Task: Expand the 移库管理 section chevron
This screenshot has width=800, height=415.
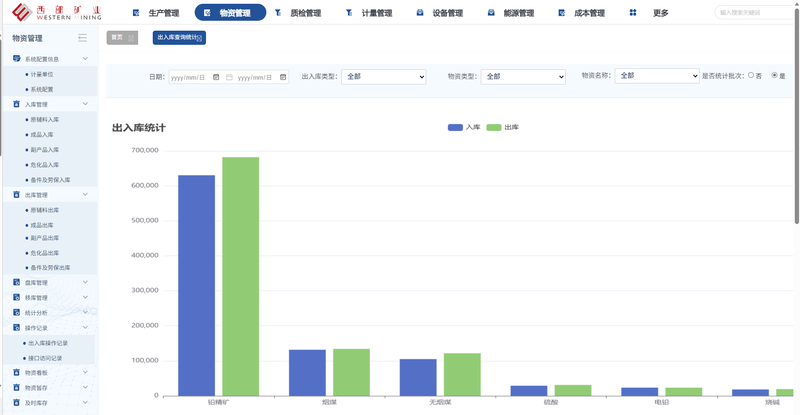Action: pos(85,297)
